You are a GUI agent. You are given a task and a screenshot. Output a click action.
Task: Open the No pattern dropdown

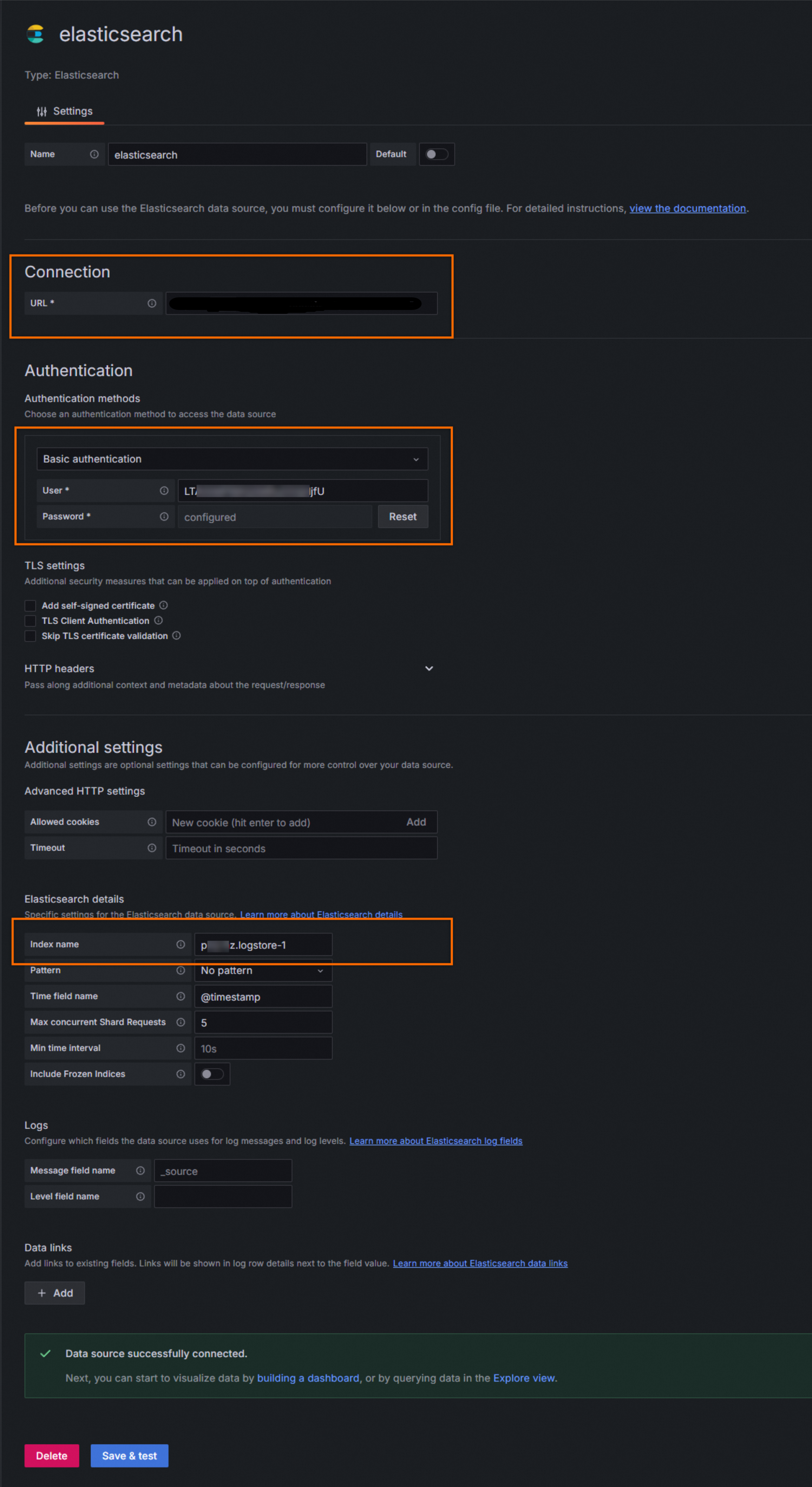263,970
